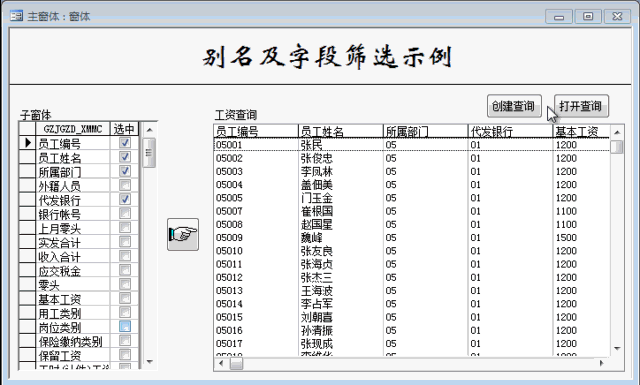Select the row with employee 05001
This screenshot has width=640, height=385.
pos(412,145)
